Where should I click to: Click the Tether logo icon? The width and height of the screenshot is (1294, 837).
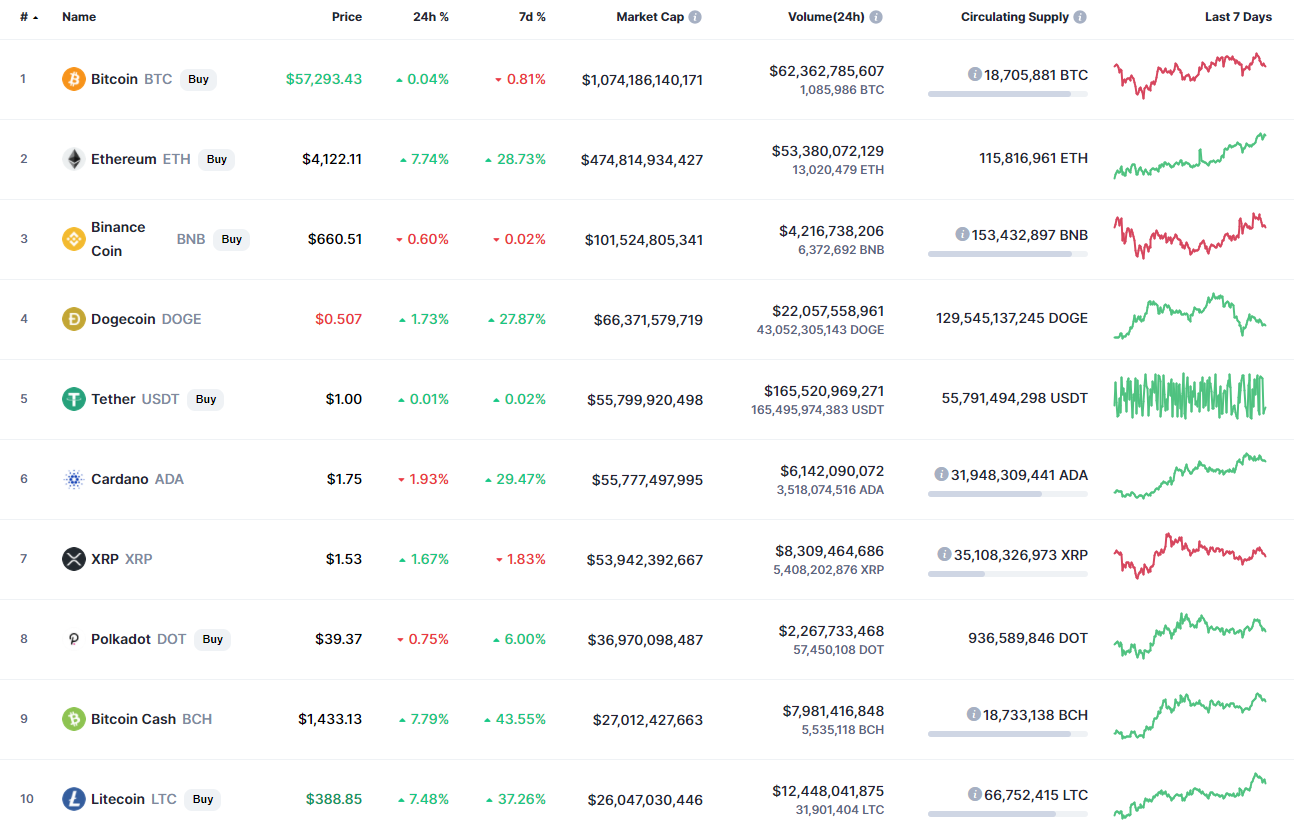click(x=74, y=399)
